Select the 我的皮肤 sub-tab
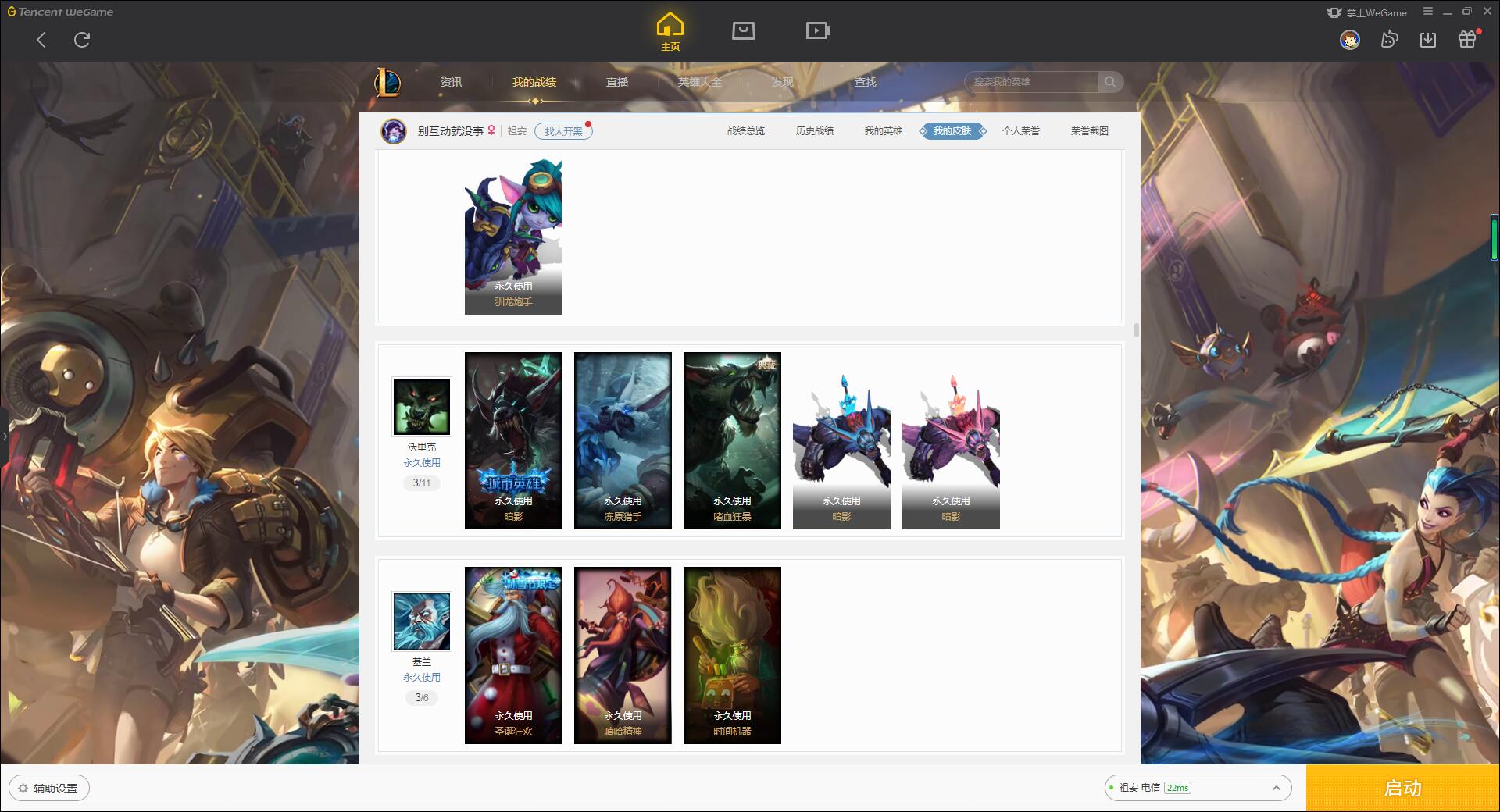The height and width of the screenshot is (812, 1500). pyautogui.click(x=952, y=131)
